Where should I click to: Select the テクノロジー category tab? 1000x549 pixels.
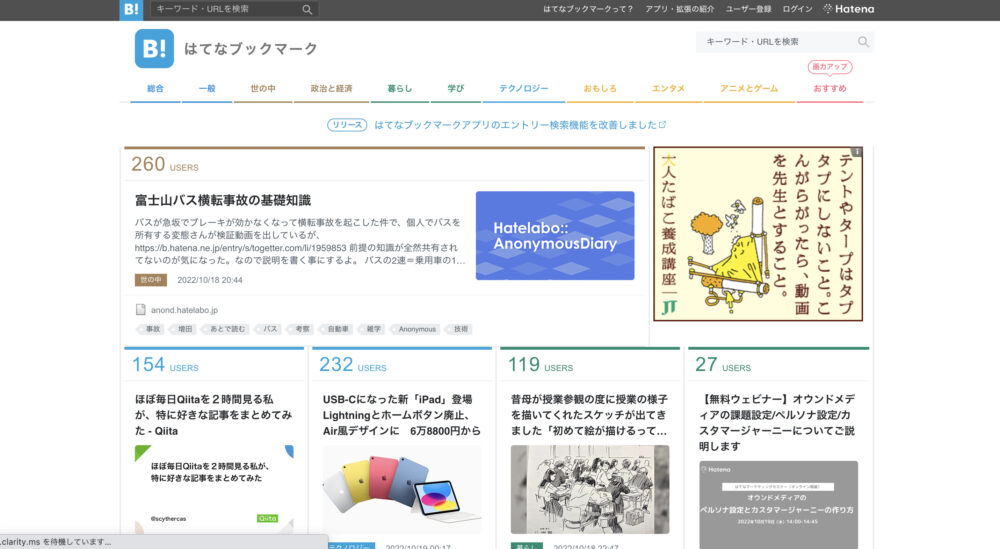pyautogui.click(x=524, y=89)
